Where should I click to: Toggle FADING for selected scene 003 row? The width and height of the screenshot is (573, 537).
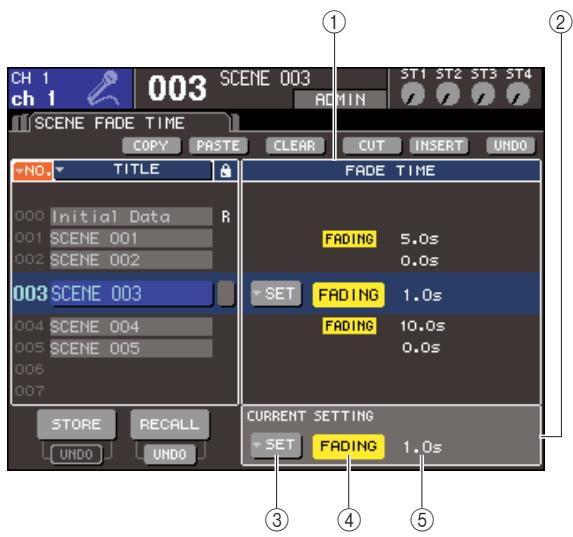(x=349, y=295)
